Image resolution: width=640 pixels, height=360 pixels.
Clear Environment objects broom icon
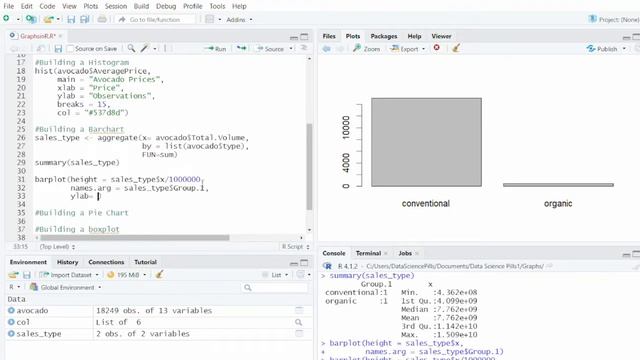pyautogui.click(x=159, y=274)
